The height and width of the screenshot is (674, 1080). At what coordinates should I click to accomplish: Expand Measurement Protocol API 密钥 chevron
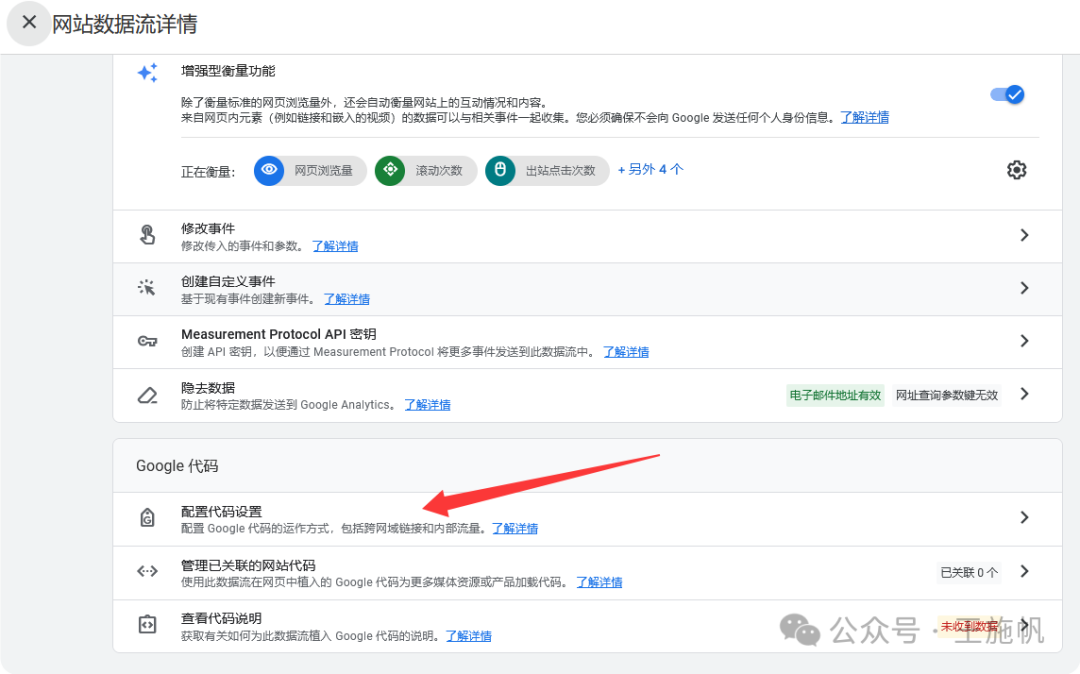point(1024,341)
